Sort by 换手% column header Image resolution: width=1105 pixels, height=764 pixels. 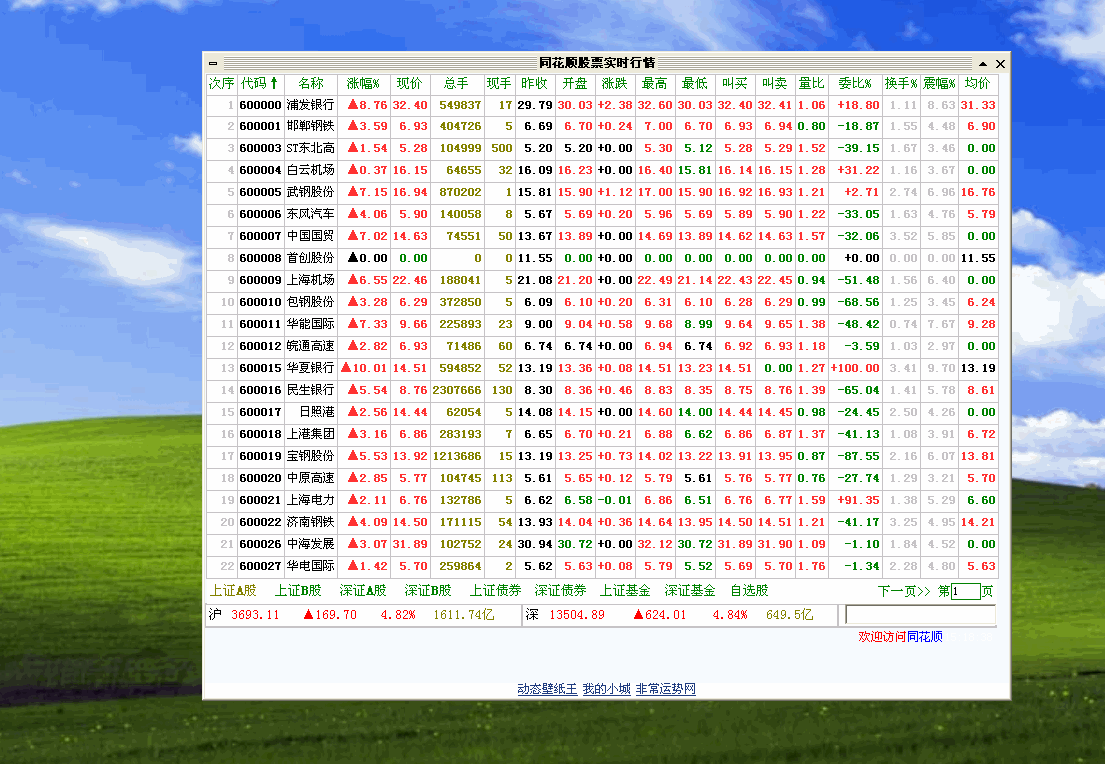901,83
